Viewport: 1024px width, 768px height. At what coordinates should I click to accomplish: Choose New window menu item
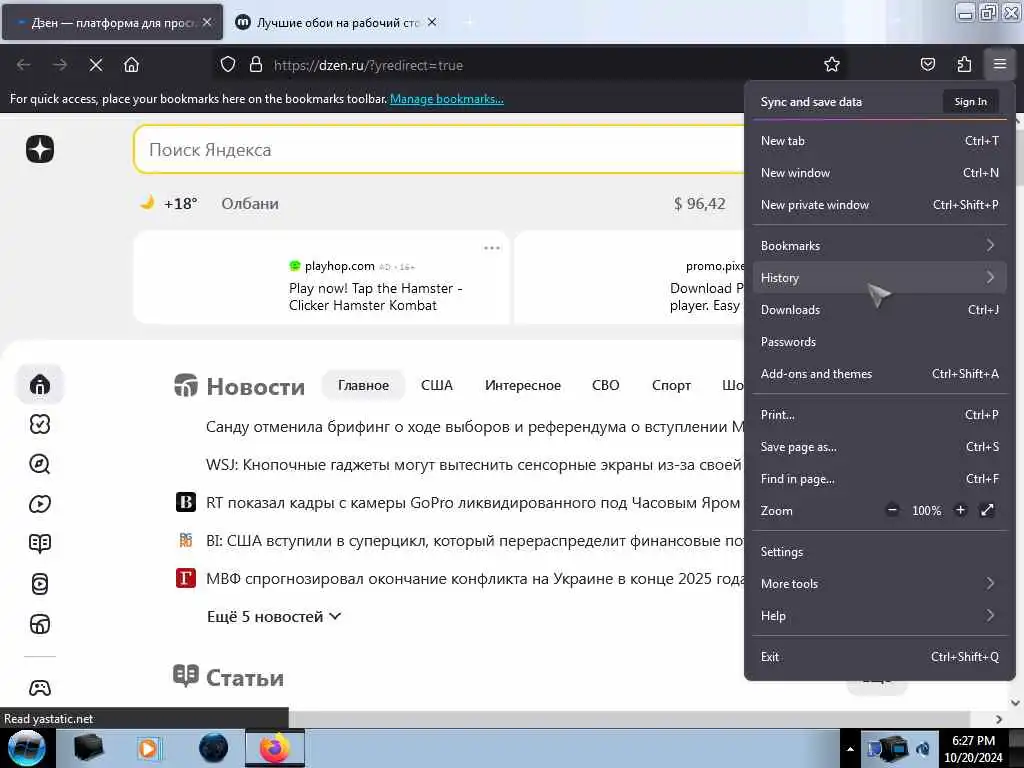point(879,172)
